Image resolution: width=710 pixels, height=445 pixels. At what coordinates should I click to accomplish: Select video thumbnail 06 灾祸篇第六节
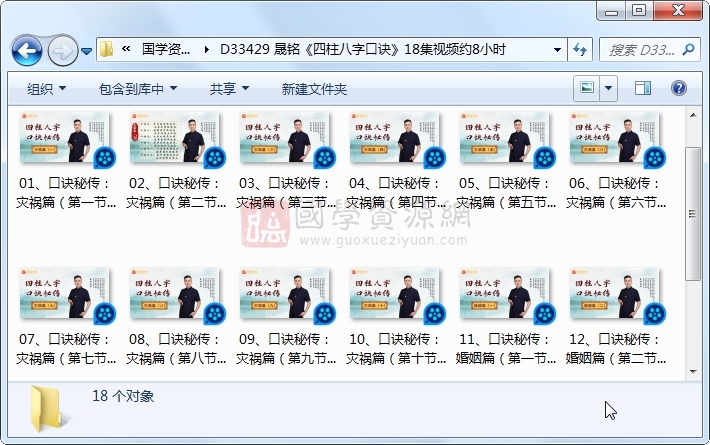(x=617, y=139)
